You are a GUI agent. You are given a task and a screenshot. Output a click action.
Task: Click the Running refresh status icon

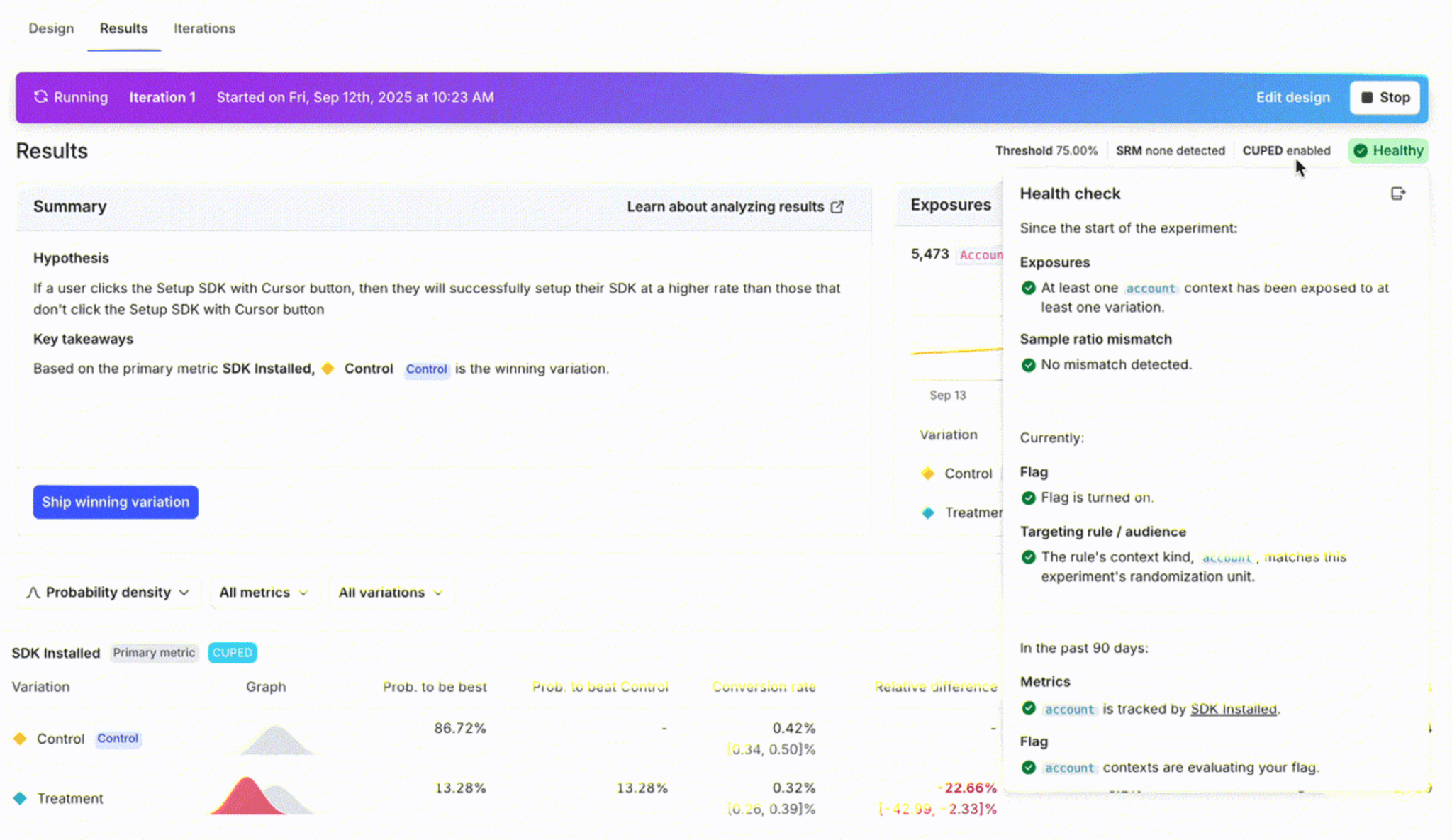tap(41, 97)
